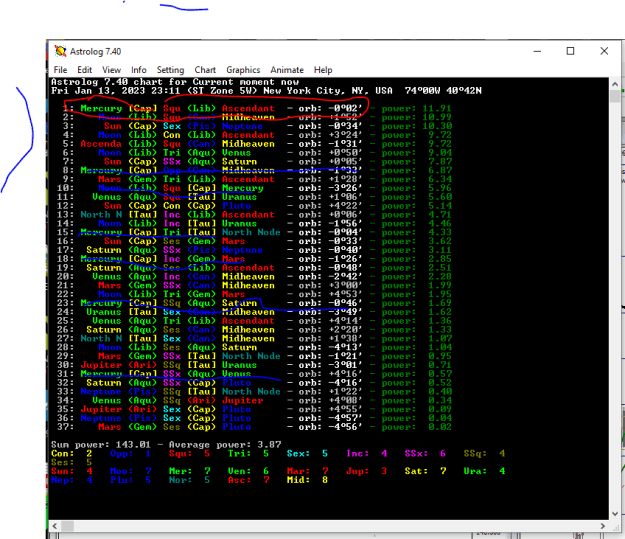Click the '74°00W 40°42N' coordinates
This screenshot has height=539, width=625.
point(443,91)
